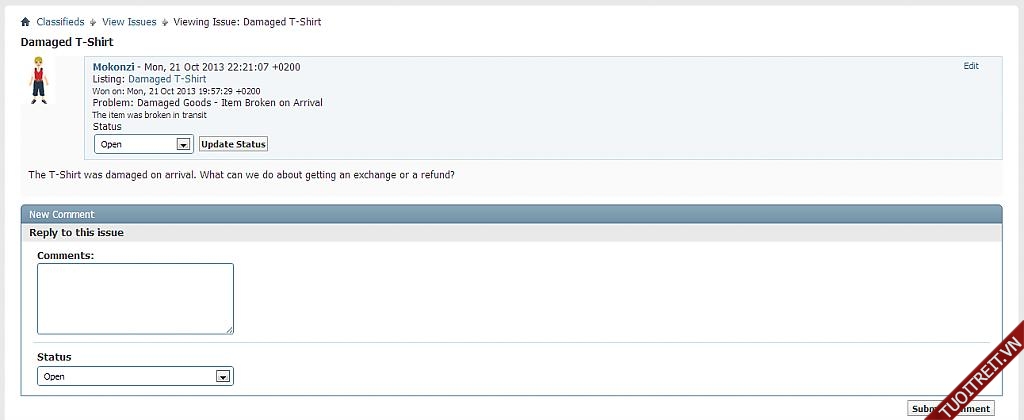Click the Damaged T-Shirt page heading
The width and height of the screenshot is (1024, 420).
coord(67,42)
